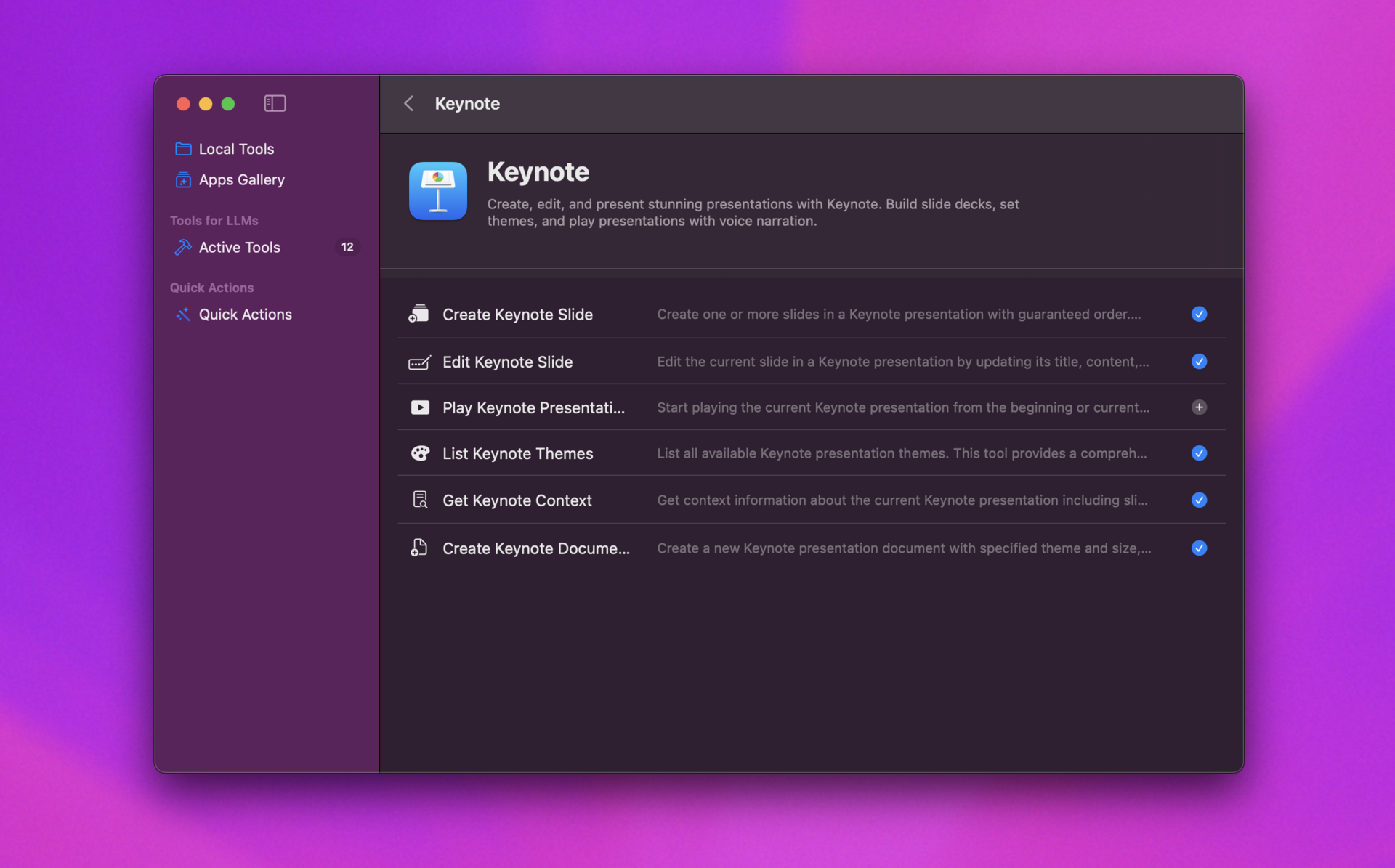The image size is (1395, 868).
Task: Click the Apps Gallery icon in sidebar
Action: pyautogui.click(x=183, y=179)
